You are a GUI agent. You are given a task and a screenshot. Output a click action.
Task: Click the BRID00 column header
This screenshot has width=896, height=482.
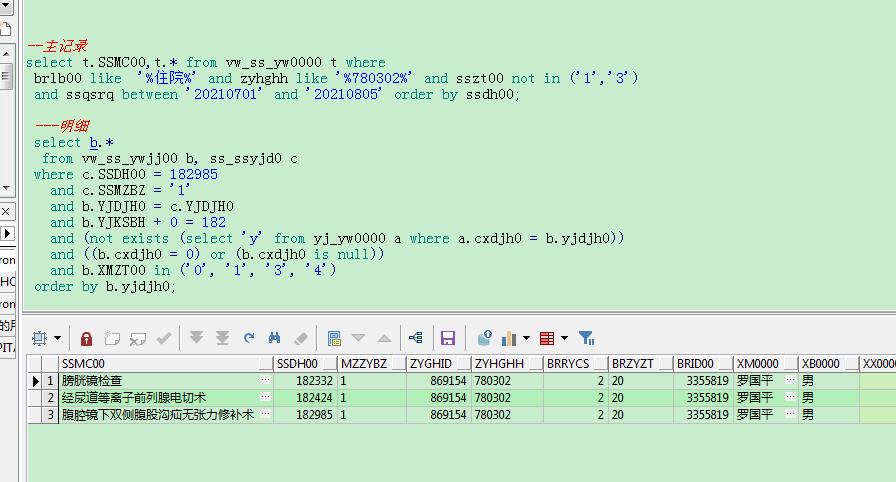[x=703, y=364]
